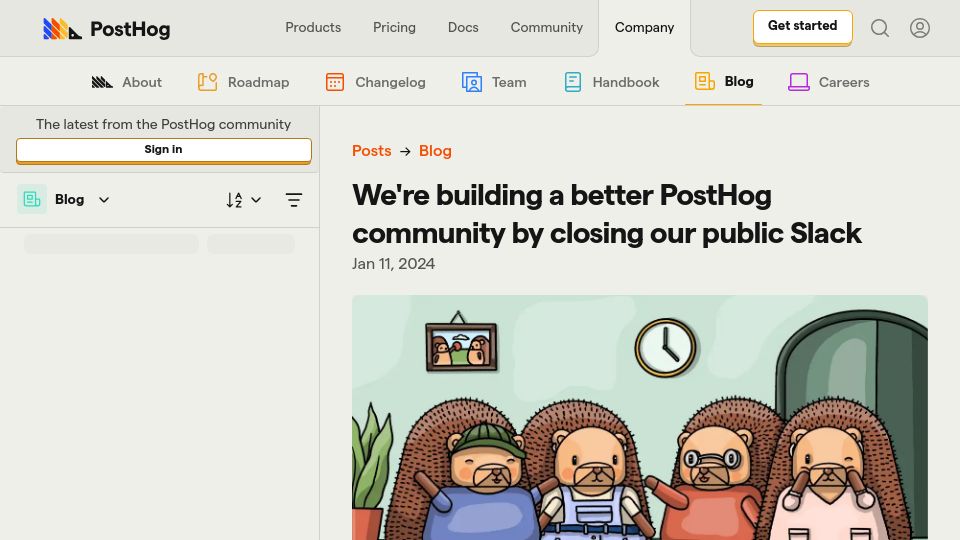
Task: Click the article title heading
Action: (x=607, y=214)
